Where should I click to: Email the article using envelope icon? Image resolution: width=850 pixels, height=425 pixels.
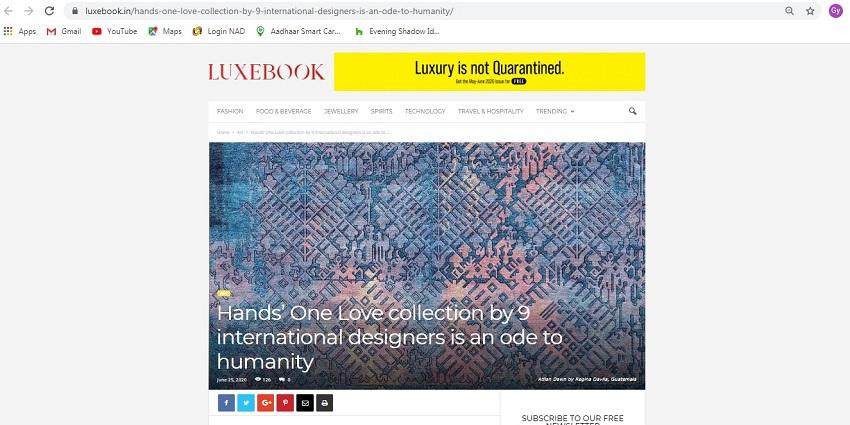click(x=305, y=403)
